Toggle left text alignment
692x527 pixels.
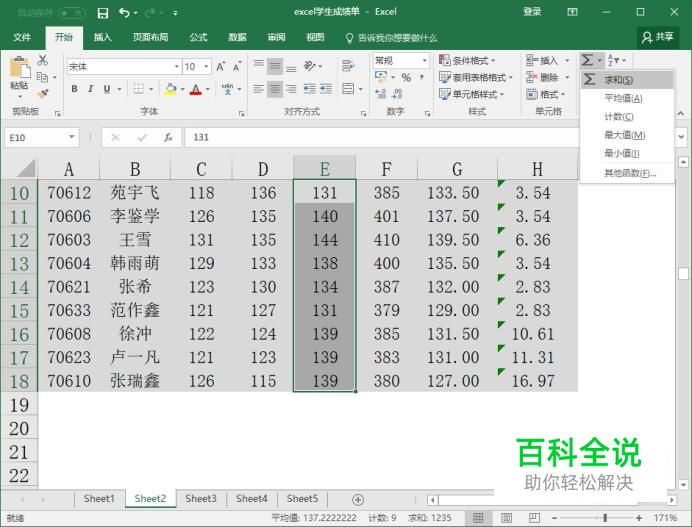[x=259, y=89]
